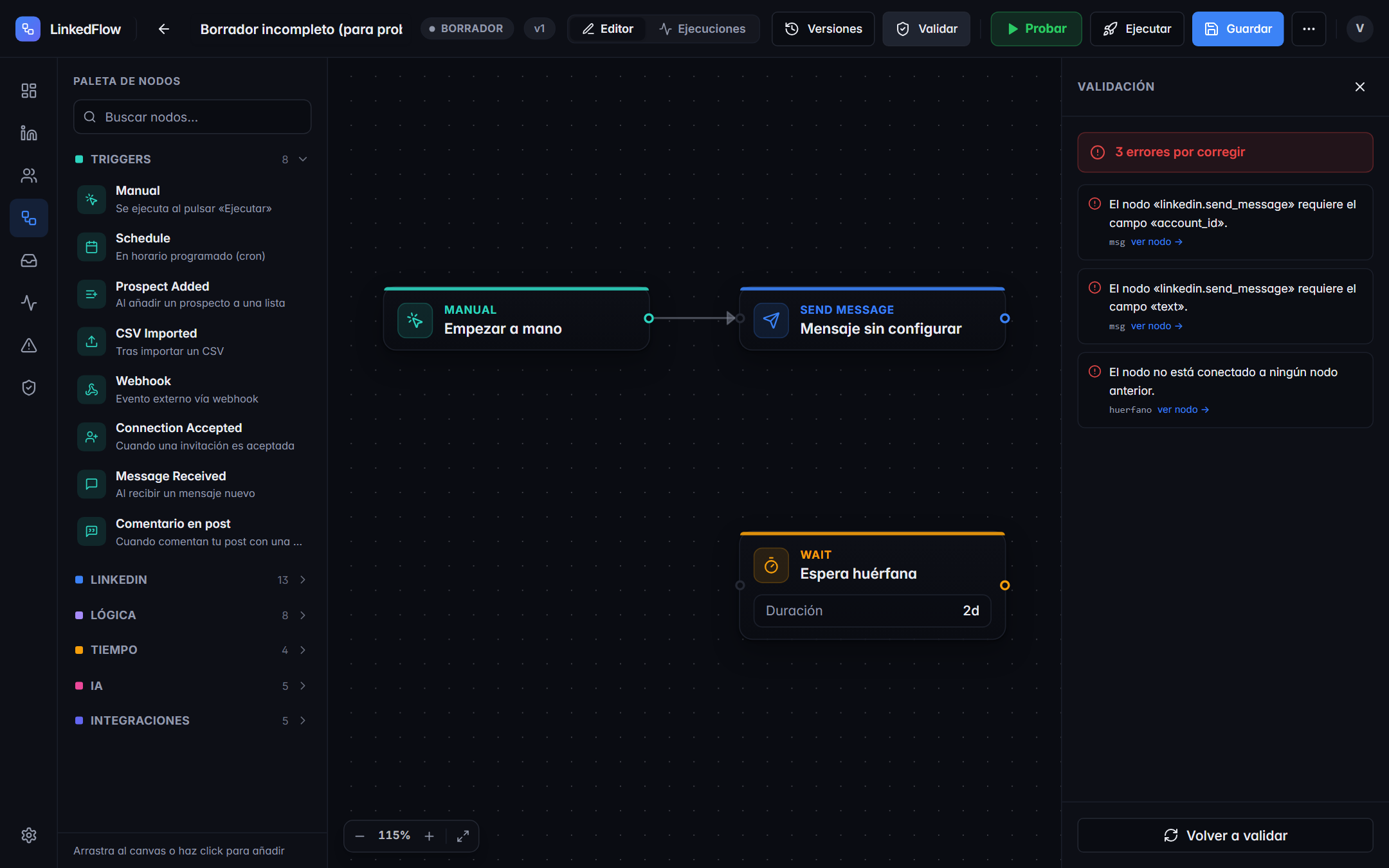This screenshot has width=1389, height=868.
Task: Open settings gear in sidebar
Action: pyautogui.click(x=29, y=835)
